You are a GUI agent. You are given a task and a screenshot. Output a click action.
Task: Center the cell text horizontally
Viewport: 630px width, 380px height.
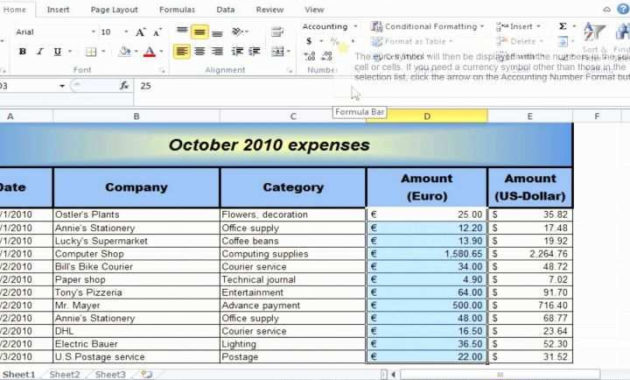pyautogui.click(x=200, y=51)
